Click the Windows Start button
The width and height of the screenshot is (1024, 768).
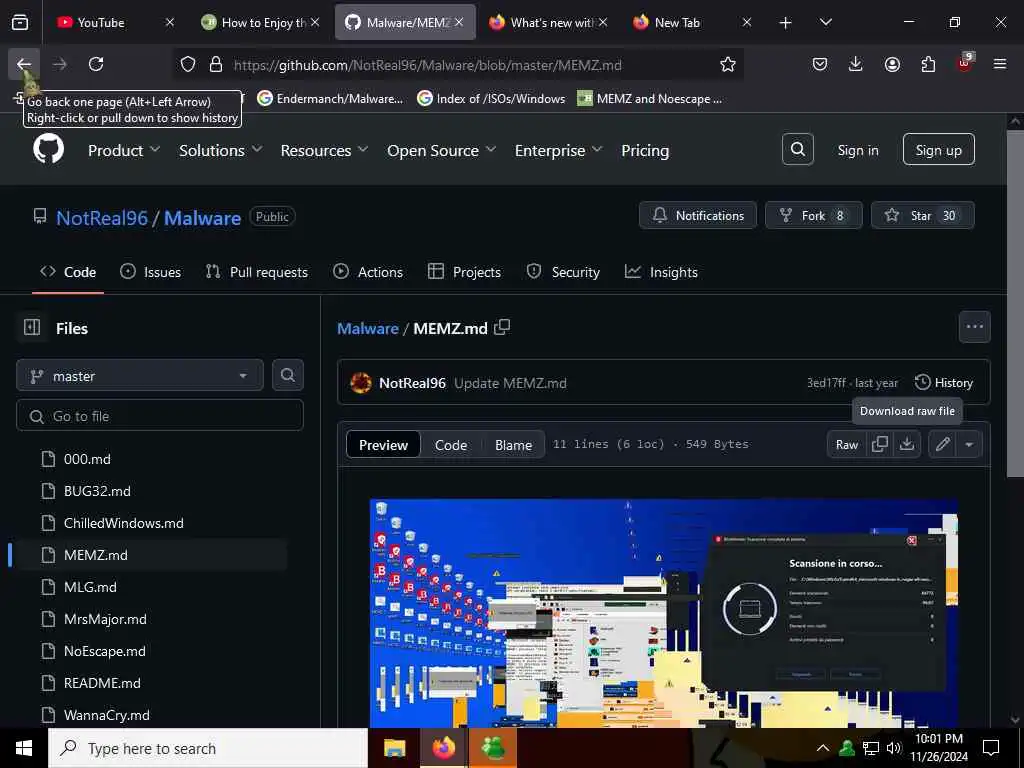(x=24, y=748)
